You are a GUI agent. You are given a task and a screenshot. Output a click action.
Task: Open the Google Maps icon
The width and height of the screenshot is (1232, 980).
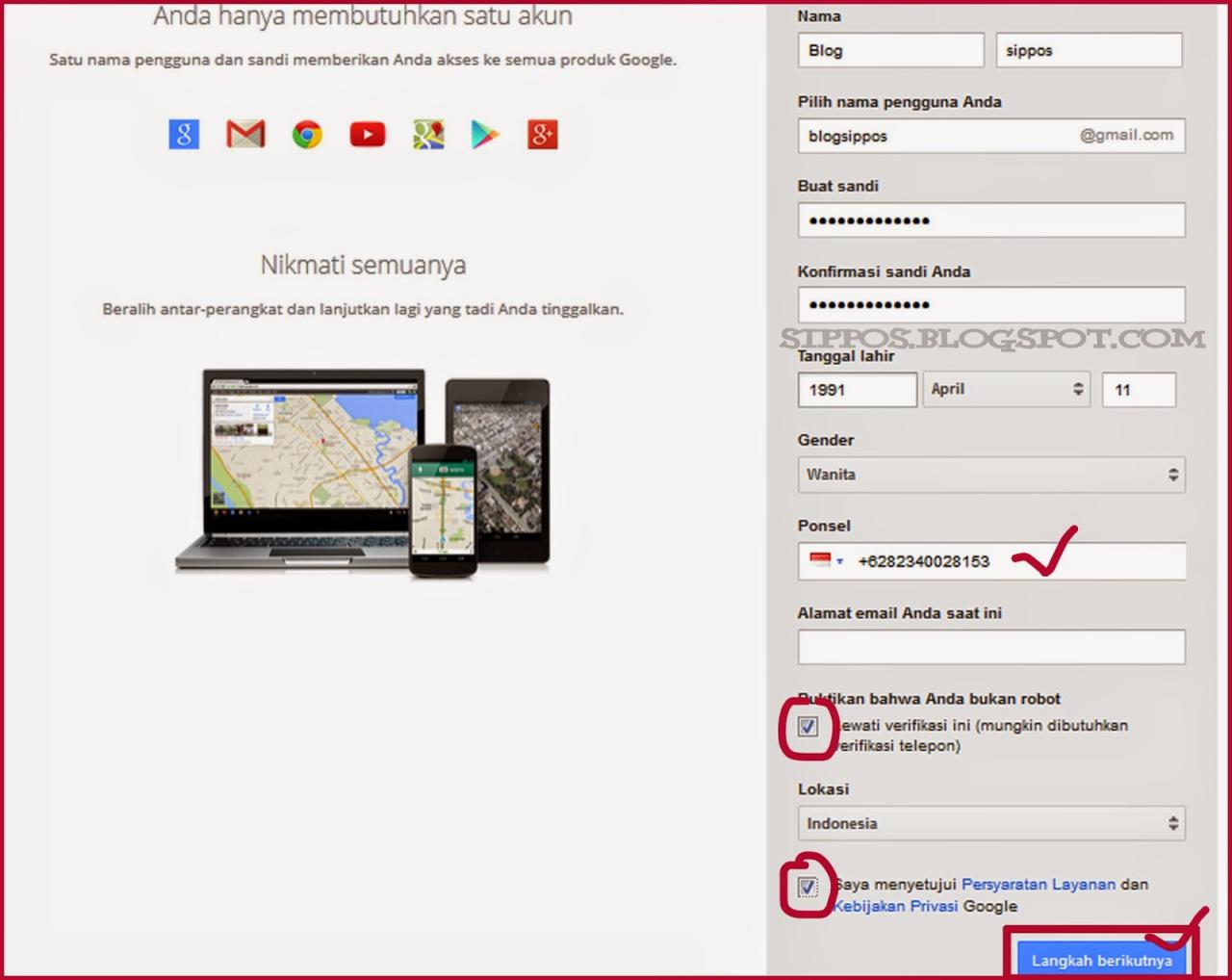click(428, 134)
